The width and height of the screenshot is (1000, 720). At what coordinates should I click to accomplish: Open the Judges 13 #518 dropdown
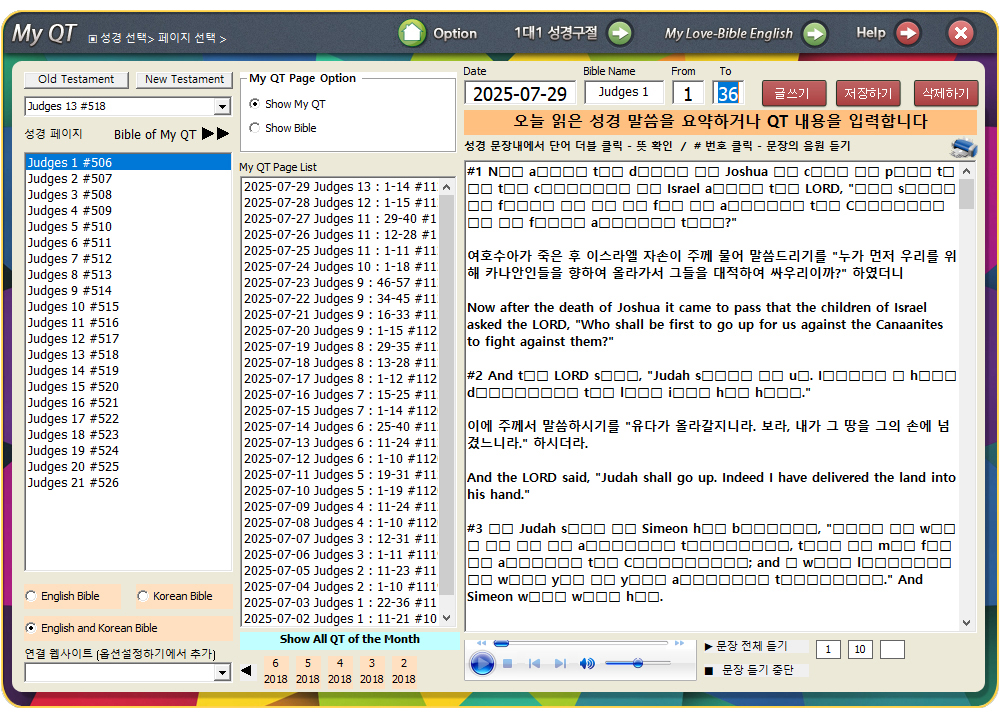coord(222,107)
